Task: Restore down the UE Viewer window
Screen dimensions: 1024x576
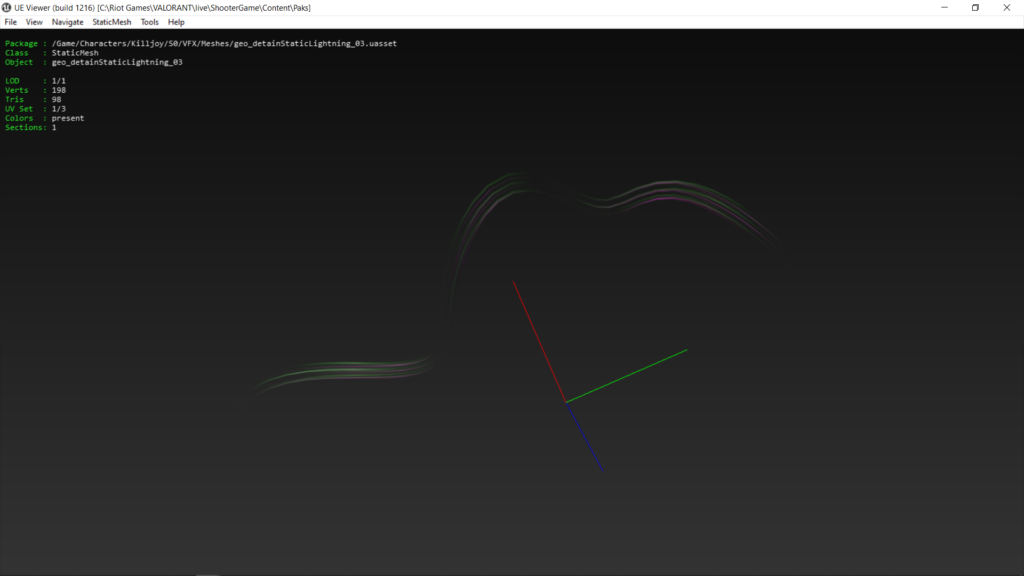Action: click(975, 8)
